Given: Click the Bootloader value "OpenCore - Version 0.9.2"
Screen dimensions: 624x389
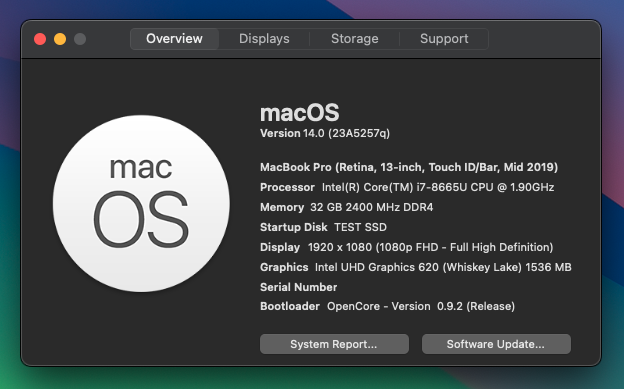Looking at the screenshot, I should click(395, 306).
